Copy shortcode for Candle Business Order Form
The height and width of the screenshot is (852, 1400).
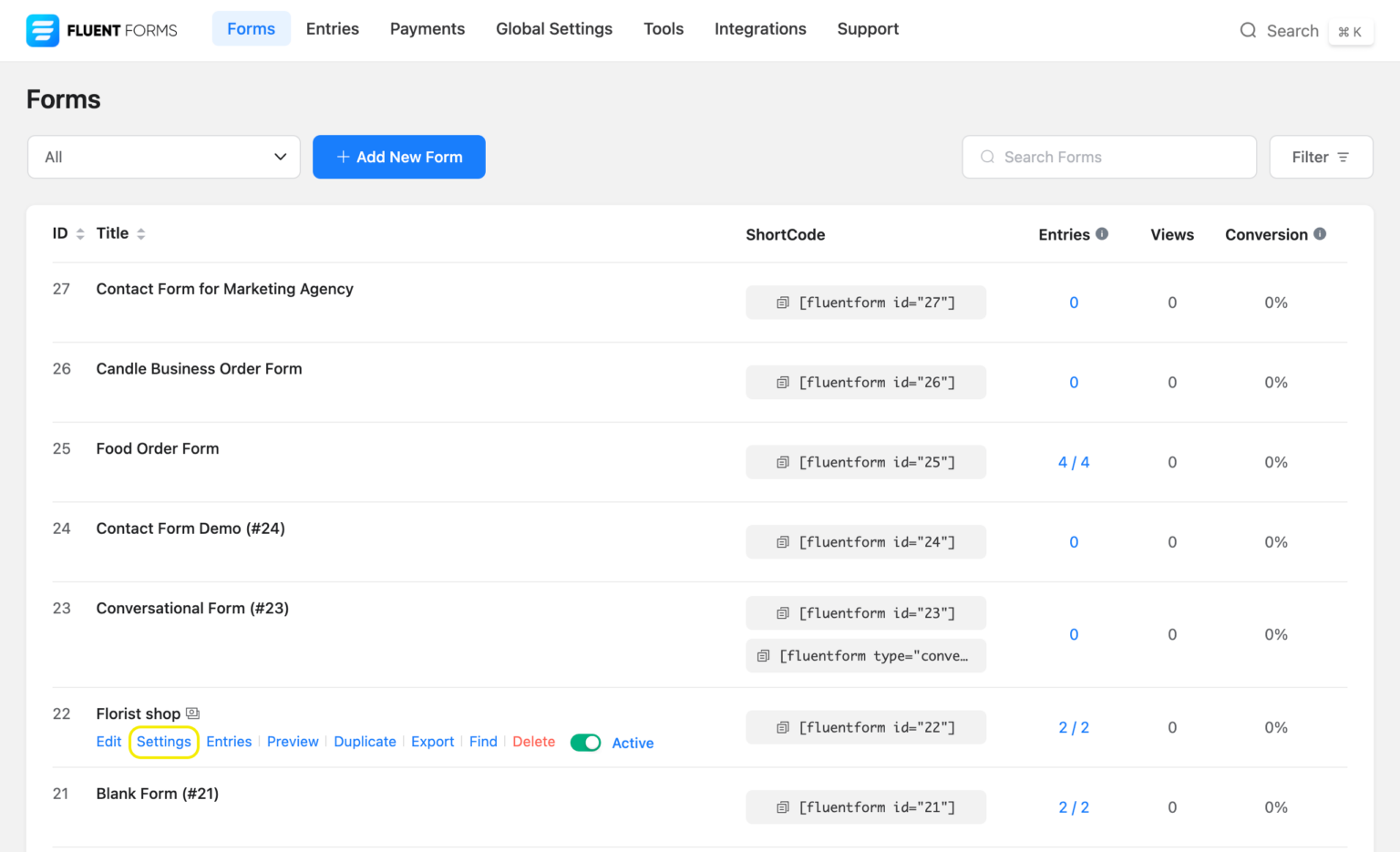click(x=782, y=382)
